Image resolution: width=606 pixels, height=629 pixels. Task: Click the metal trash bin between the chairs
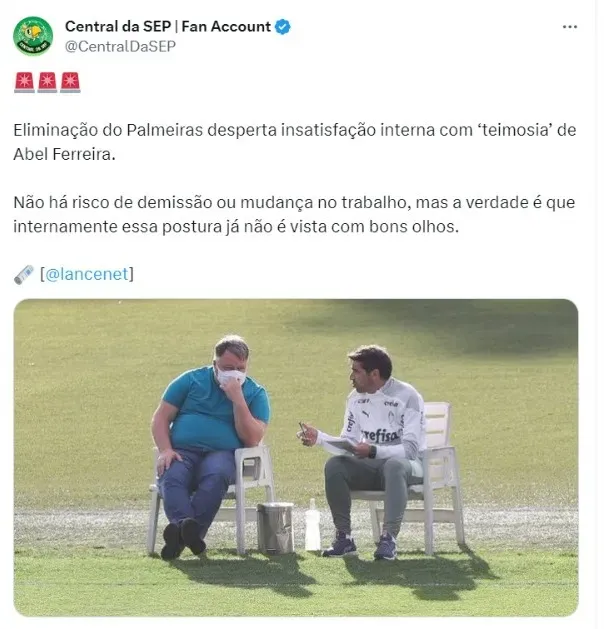[x=275, y=527]
